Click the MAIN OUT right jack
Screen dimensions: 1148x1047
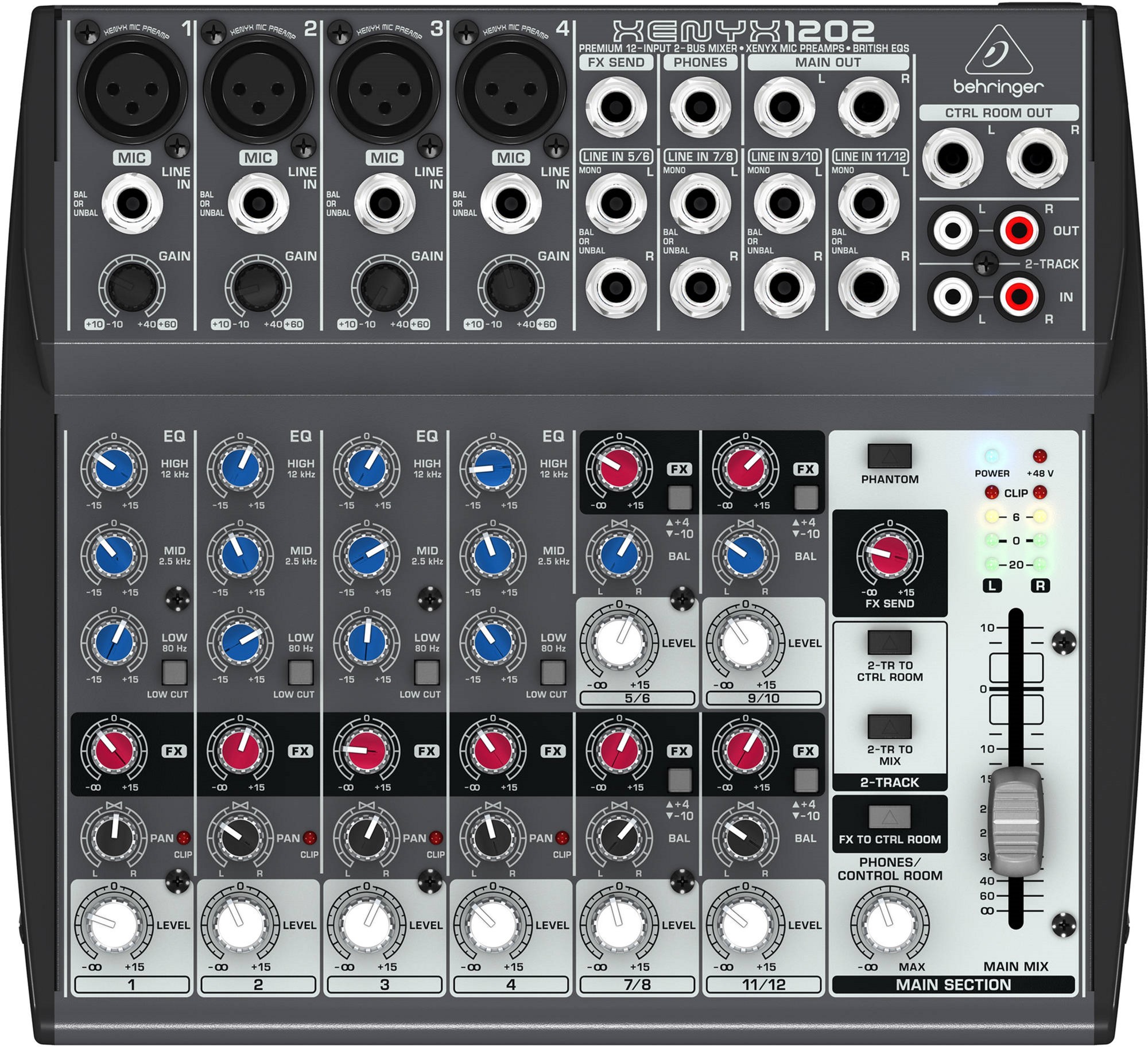[869, 107]
